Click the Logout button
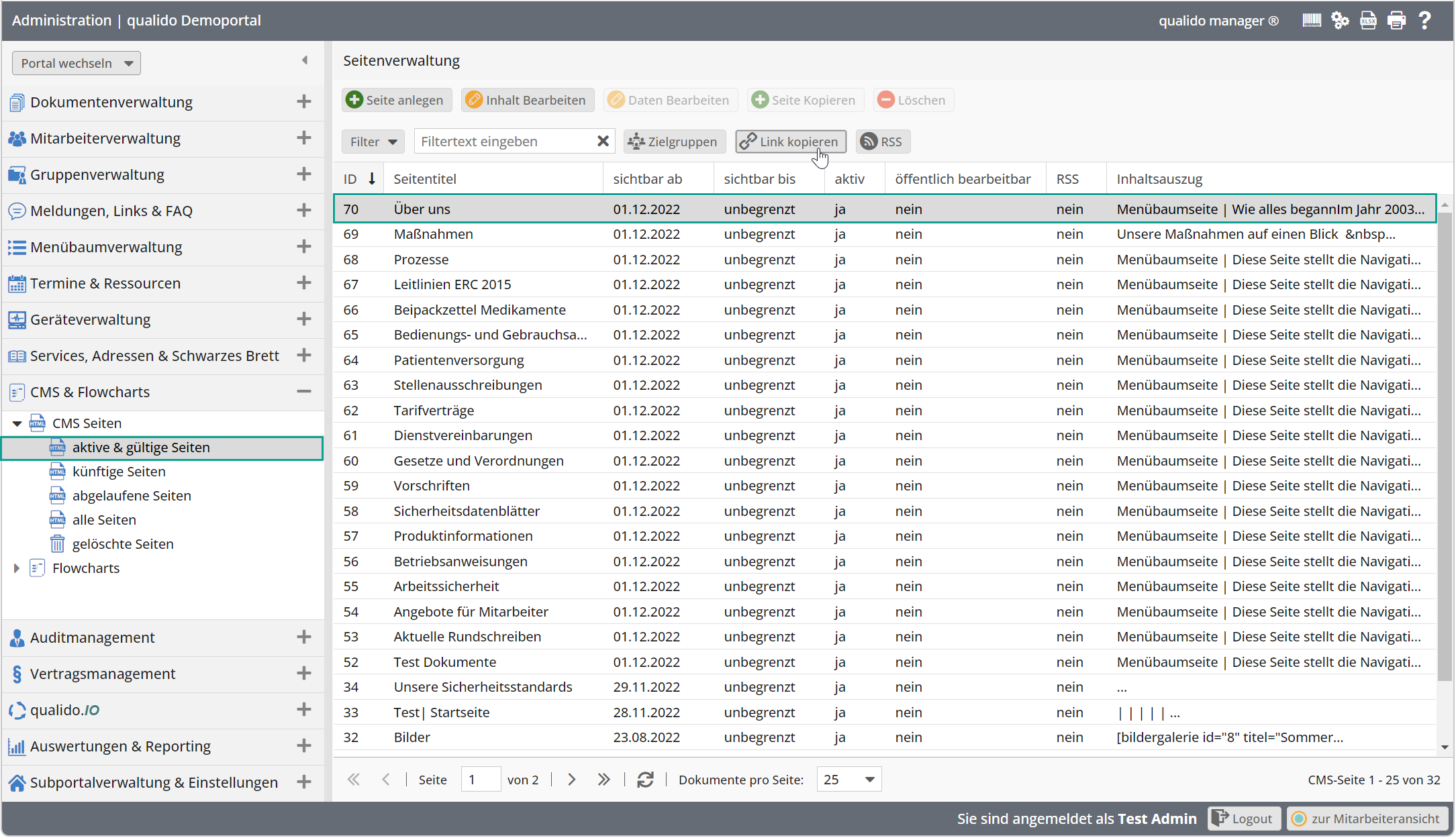The image size is (1456, 838). 1244,819
